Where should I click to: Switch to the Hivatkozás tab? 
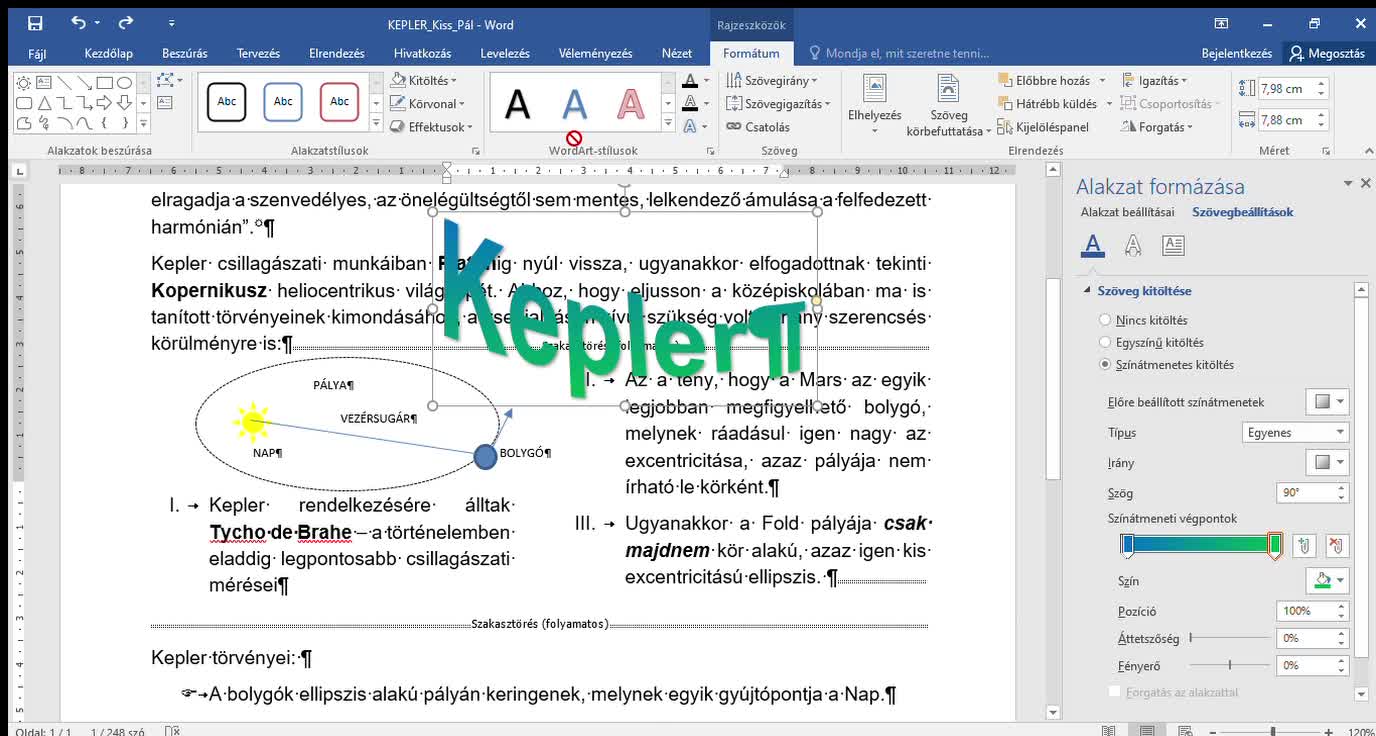422,53
